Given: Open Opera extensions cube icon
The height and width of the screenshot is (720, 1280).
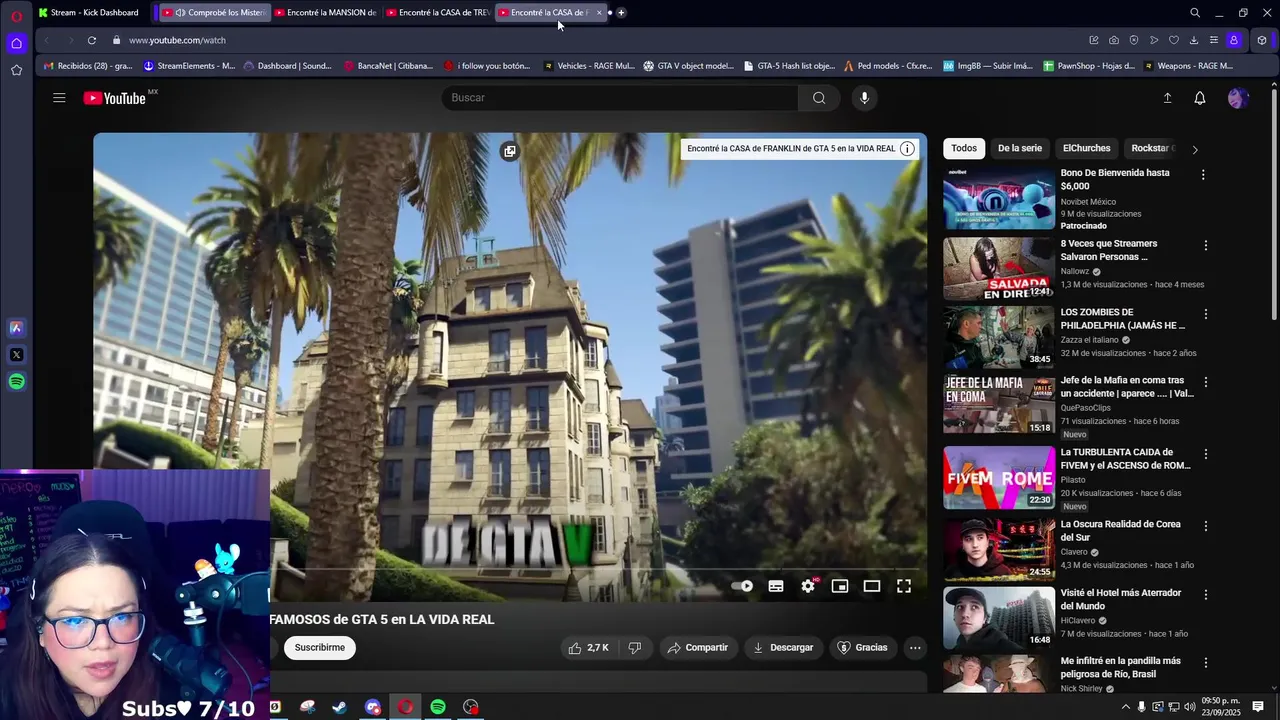Looking at the screenshot, I should [1262, 40].
